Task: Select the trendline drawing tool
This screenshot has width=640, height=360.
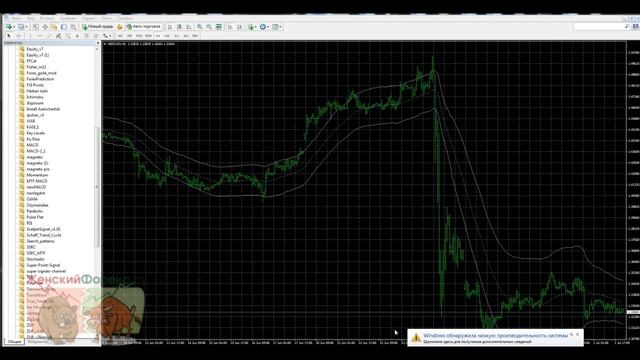Action: [x=49, y=36]
